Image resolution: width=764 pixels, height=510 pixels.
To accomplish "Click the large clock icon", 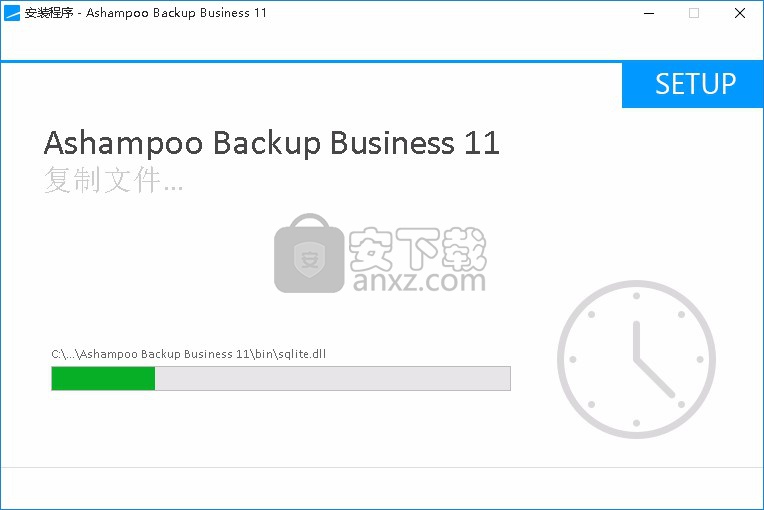I will tap(635, 359).
